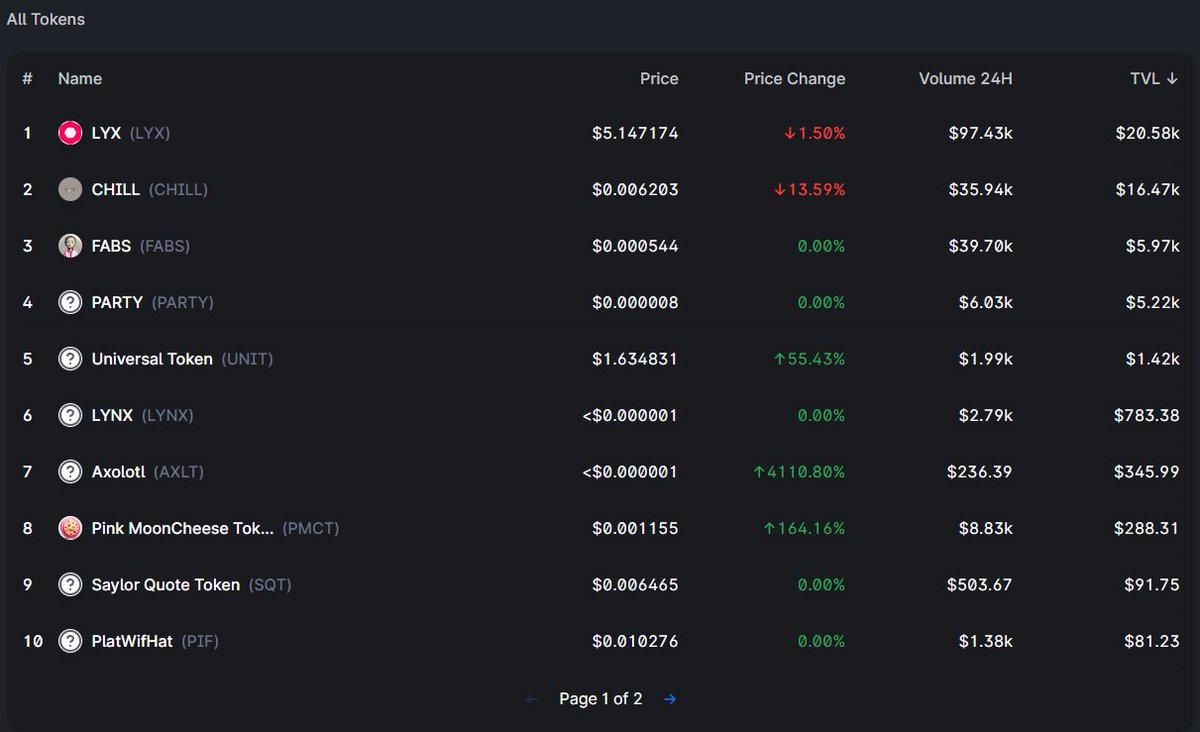Click the # rank column header

[28, 79]
